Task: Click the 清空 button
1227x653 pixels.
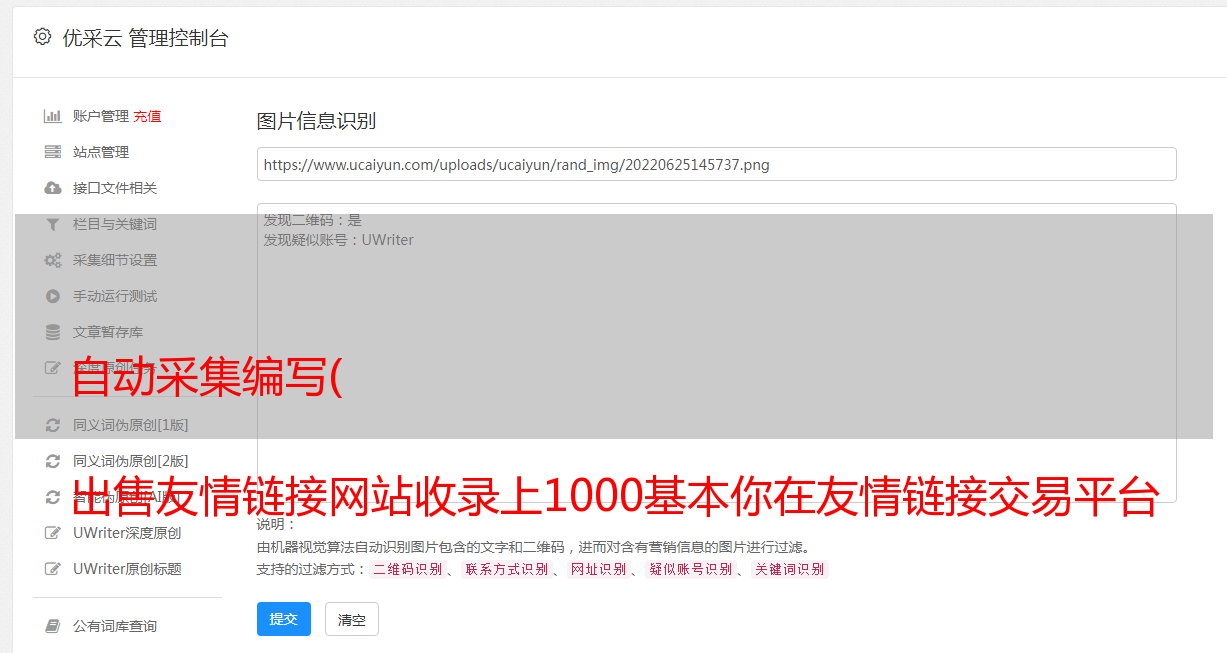Action: 352,619
